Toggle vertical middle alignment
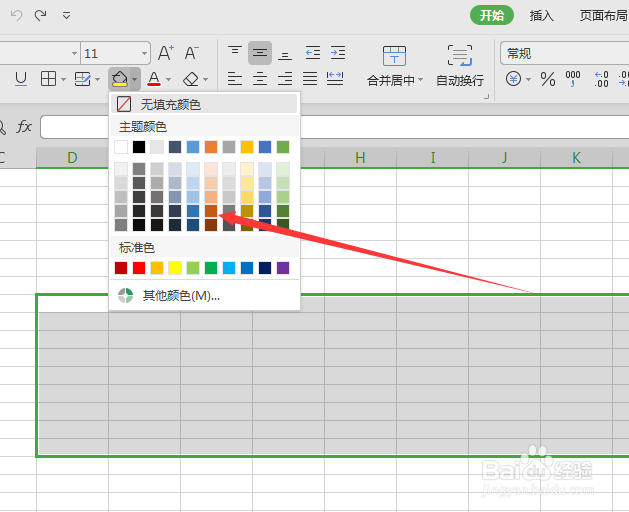 click(260, 53)
